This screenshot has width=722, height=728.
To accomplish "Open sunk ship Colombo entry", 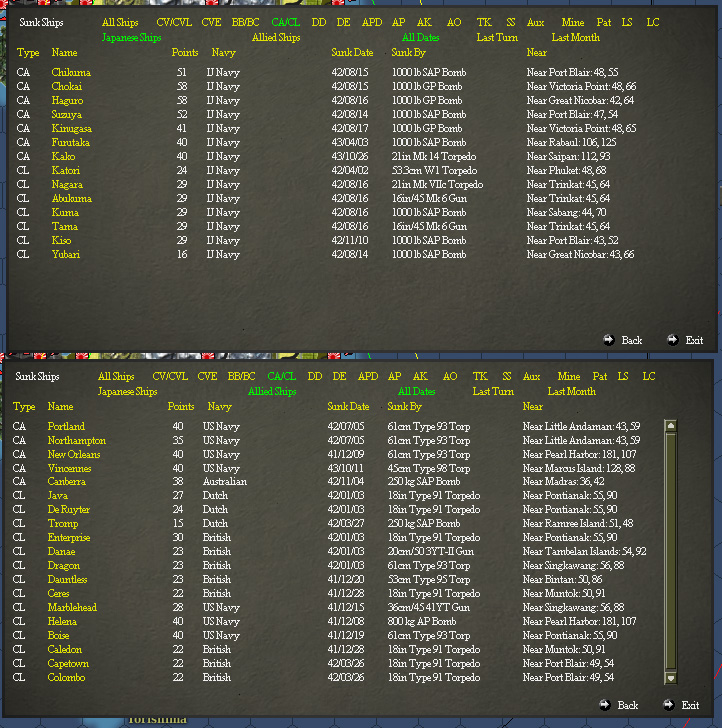I will tap(66, 677).
